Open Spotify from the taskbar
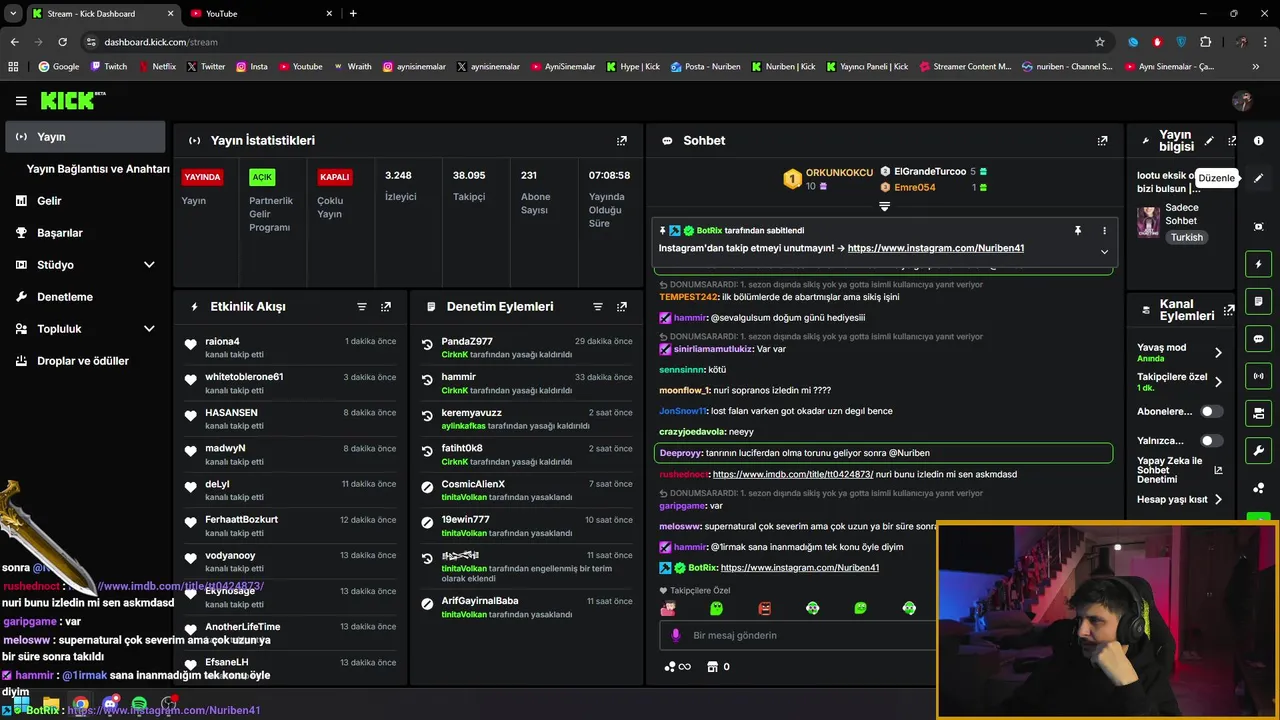This screenshot has width=1280, height=720. 140,704
